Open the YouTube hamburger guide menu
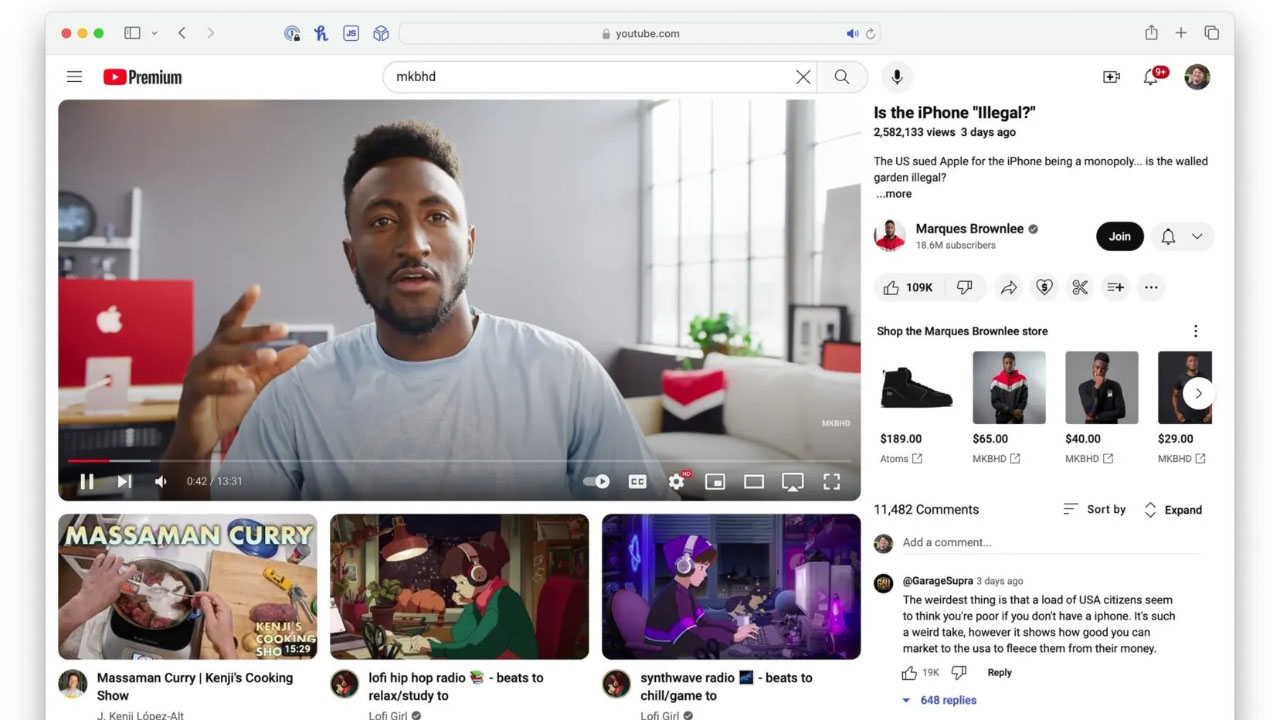 pyautogui.click(x=74, y=77)
